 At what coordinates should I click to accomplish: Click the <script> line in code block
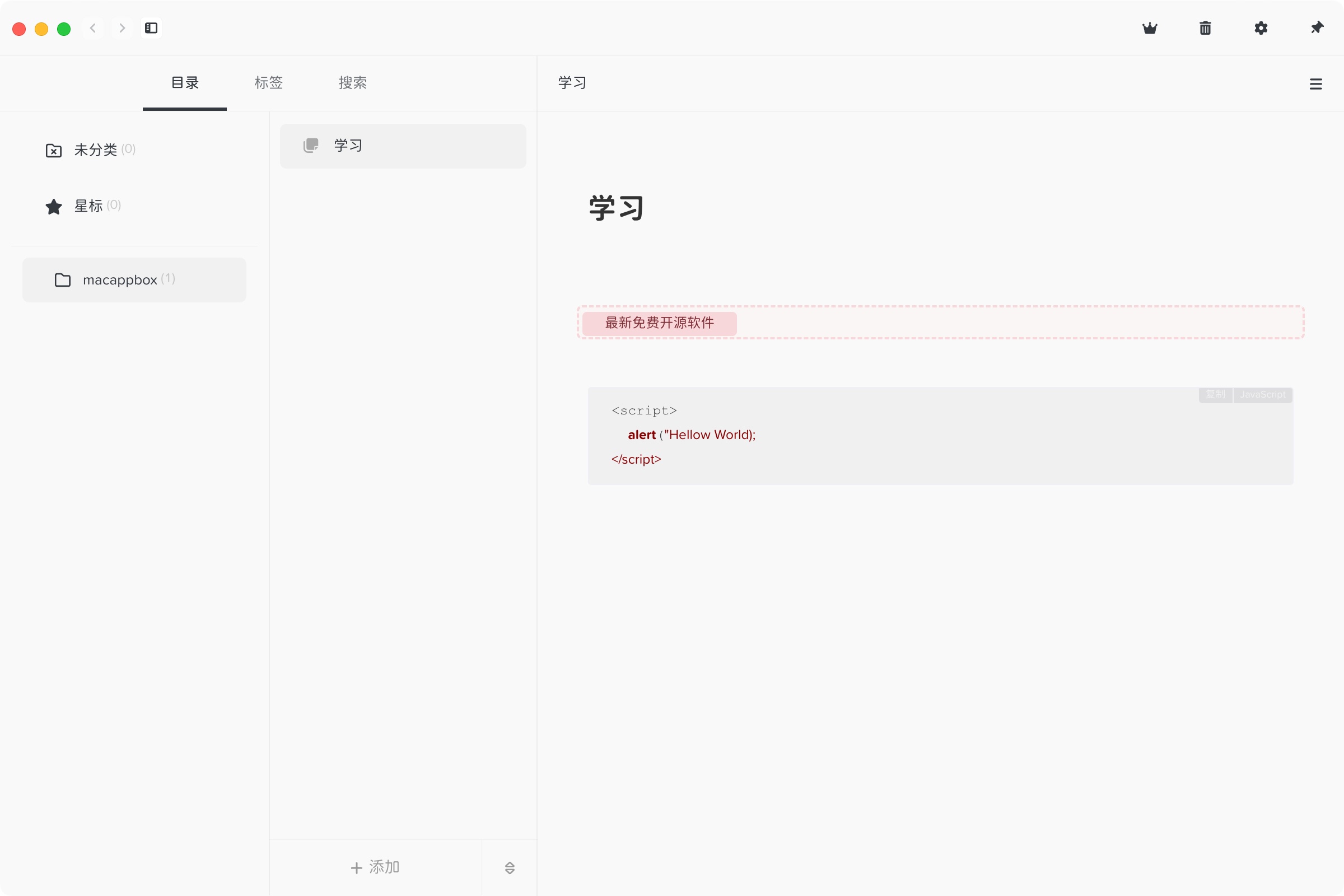click(x=644, y=410)
